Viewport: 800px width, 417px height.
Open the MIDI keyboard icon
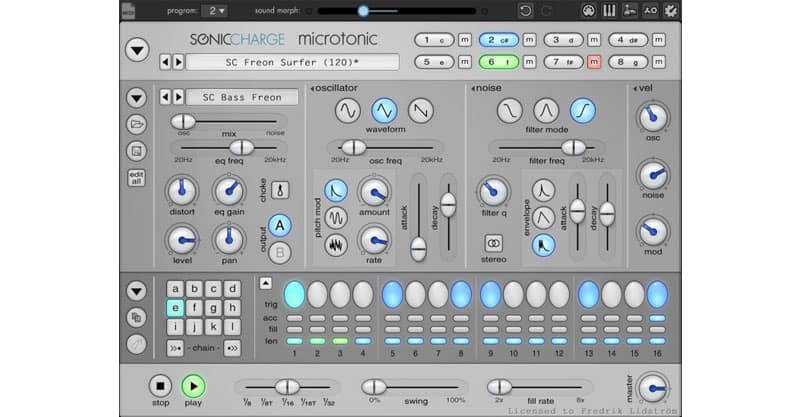pos(588,11)
